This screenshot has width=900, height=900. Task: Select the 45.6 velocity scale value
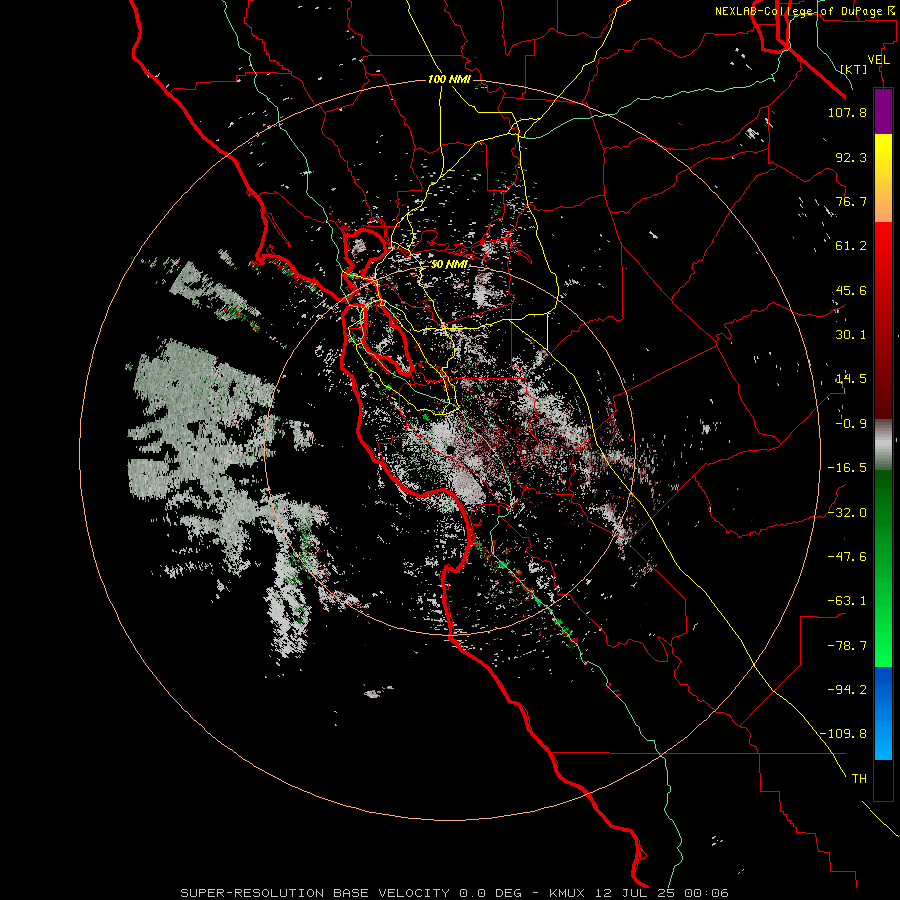pos(851,290)
